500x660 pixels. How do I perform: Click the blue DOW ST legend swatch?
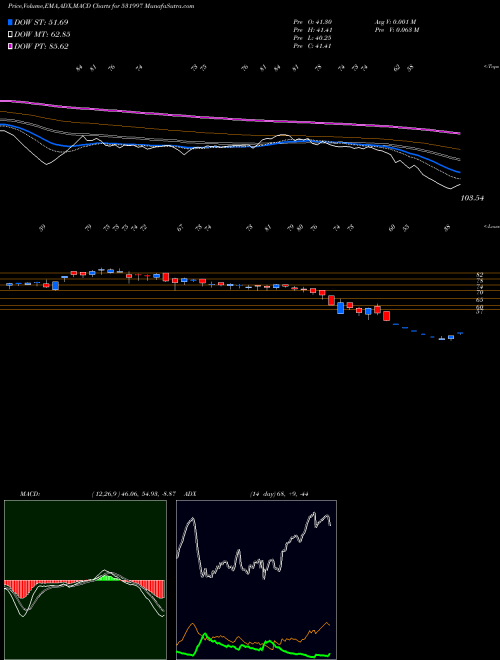pyautogui.click(x=10, y=22)
